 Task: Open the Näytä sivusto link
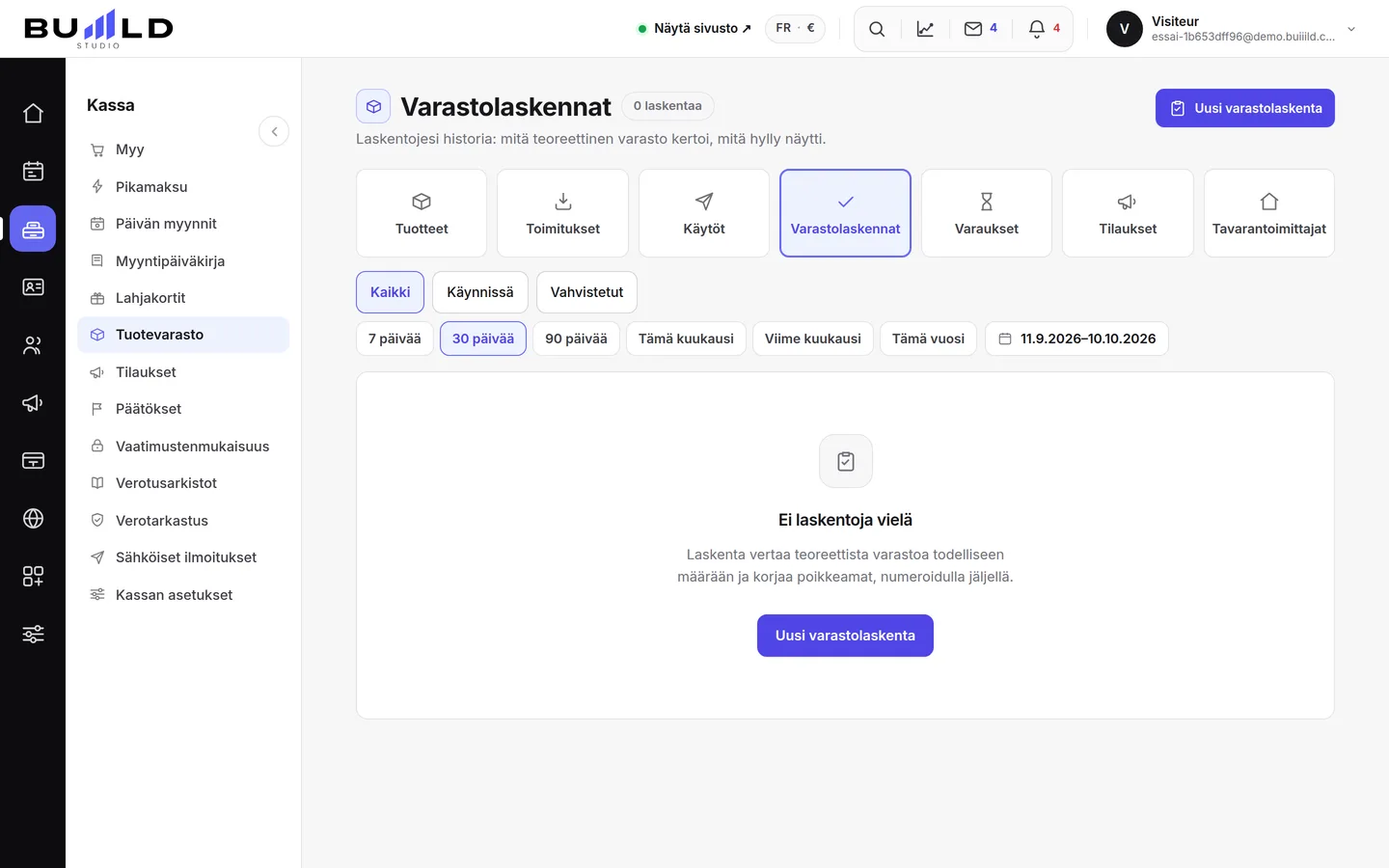tap(694, 29)
